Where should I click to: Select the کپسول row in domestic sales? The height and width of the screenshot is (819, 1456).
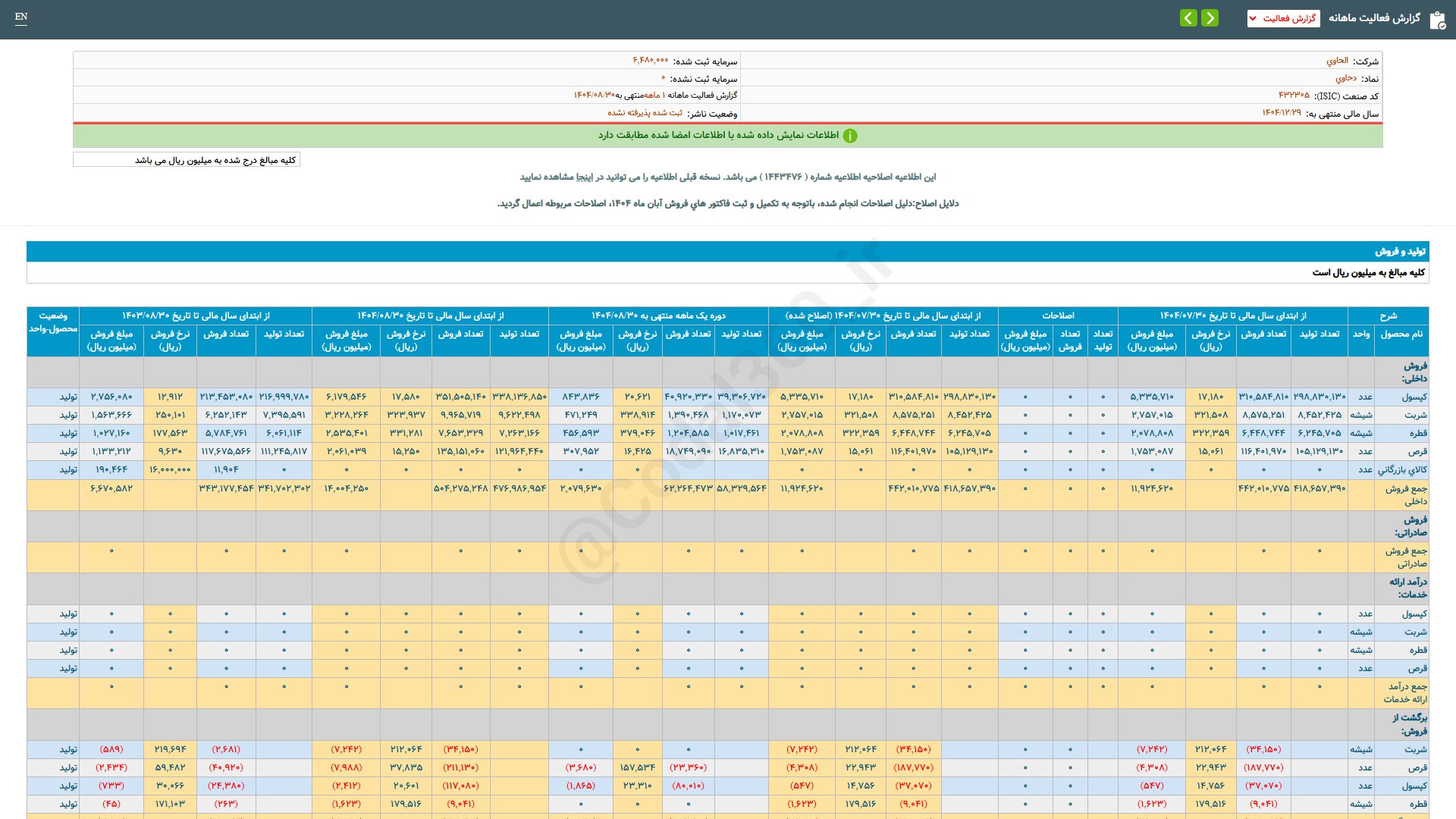coord(1414,397)
